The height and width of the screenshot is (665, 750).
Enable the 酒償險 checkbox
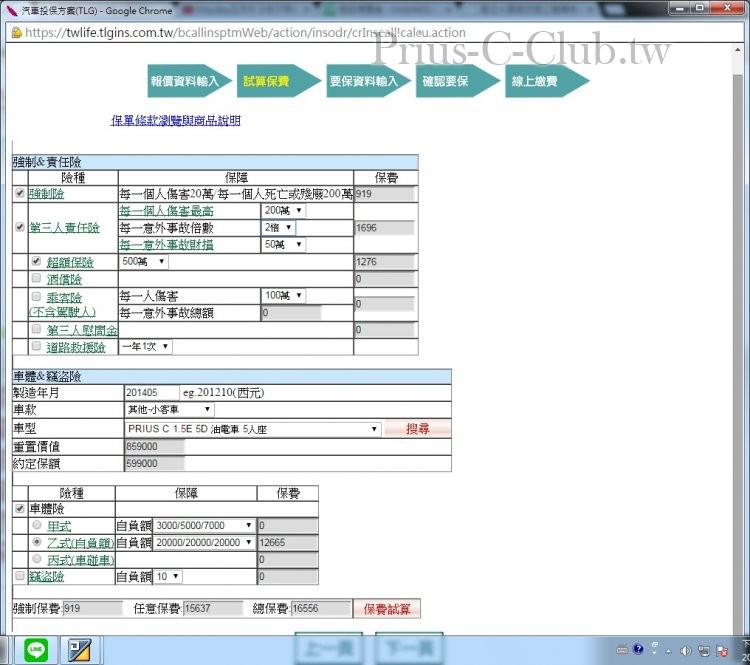36,278
